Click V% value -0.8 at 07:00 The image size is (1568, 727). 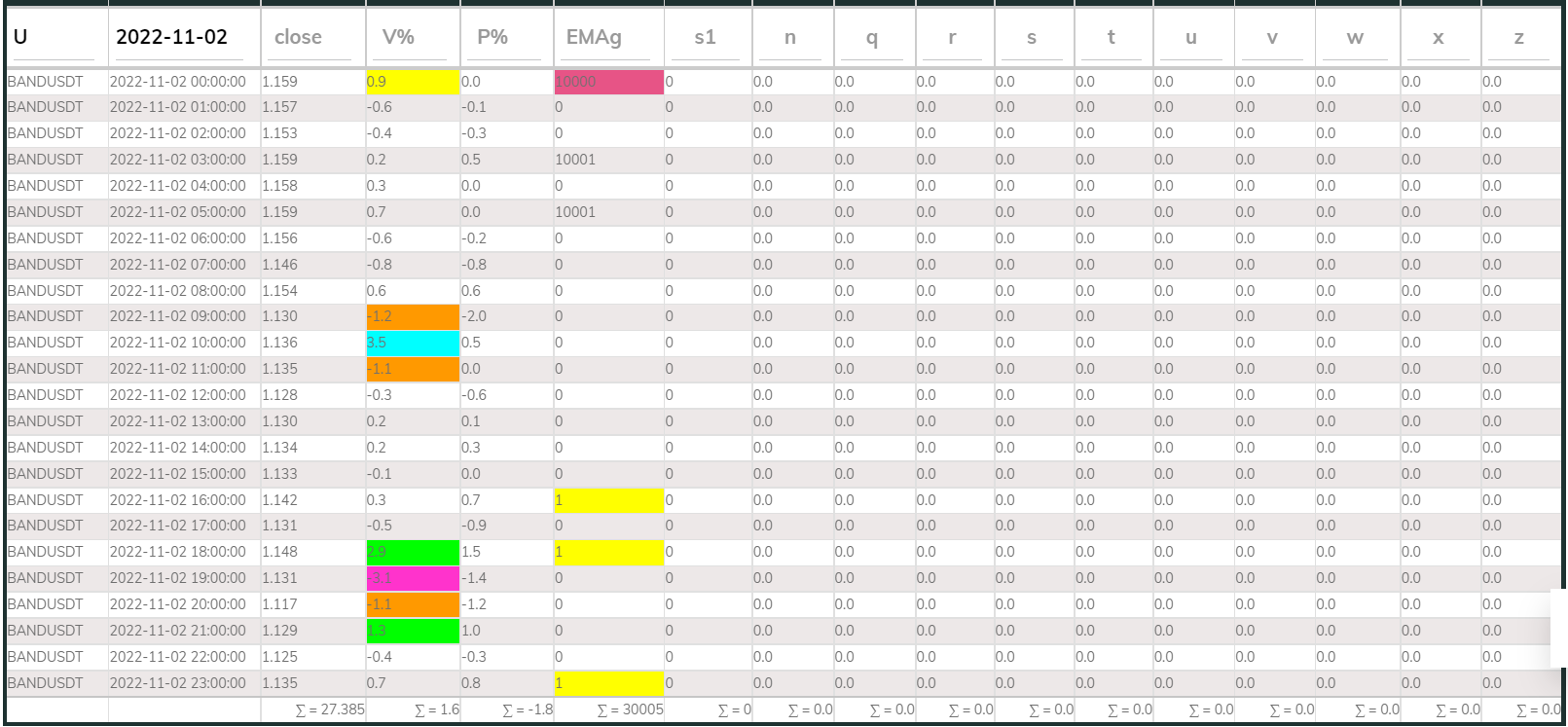(413, 265)
